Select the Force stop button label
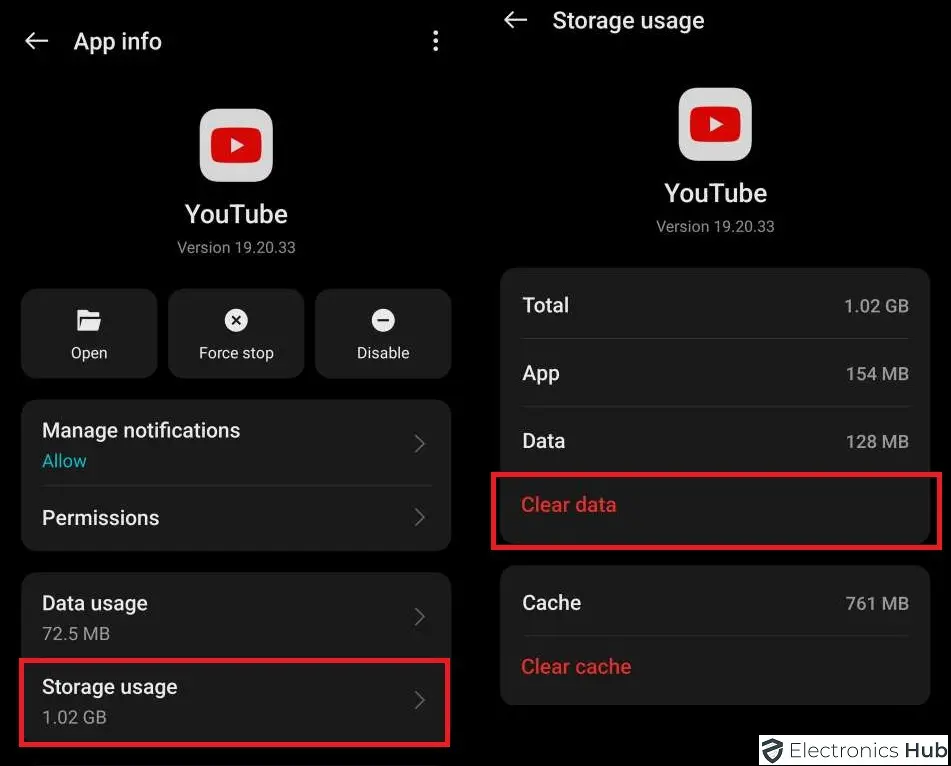 tap(236, 353)
